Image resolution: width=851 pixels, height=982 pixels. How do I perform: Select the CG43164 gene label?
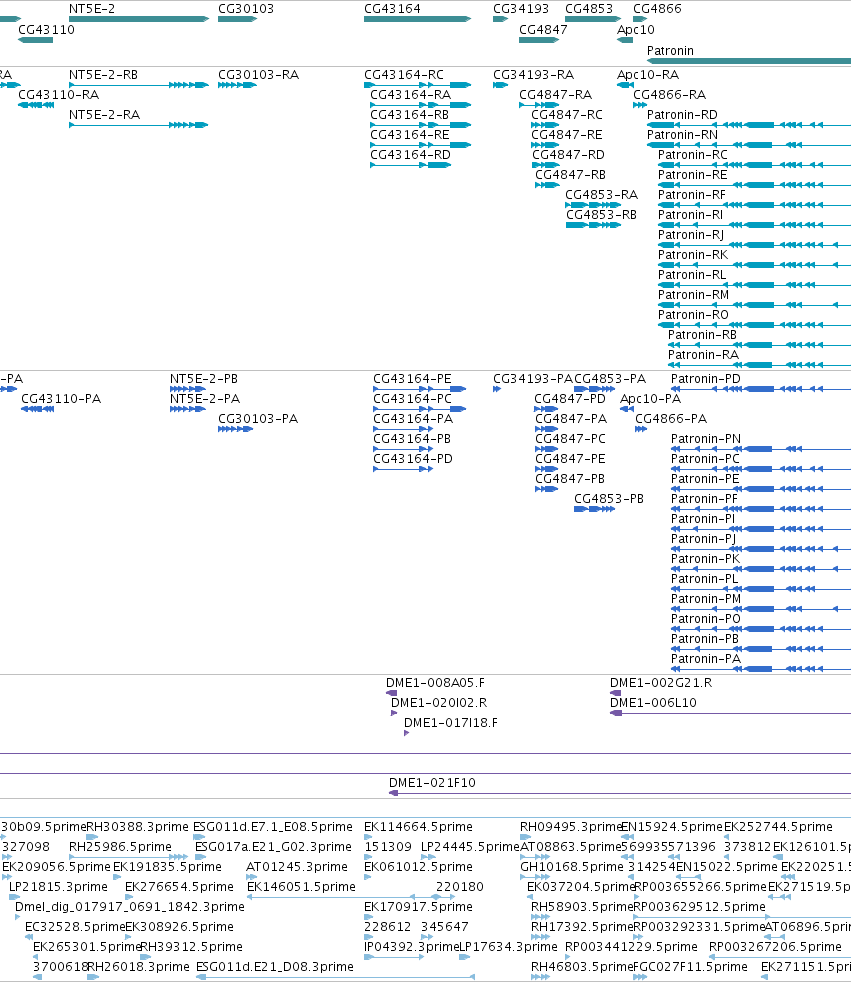tap(392, 9)
